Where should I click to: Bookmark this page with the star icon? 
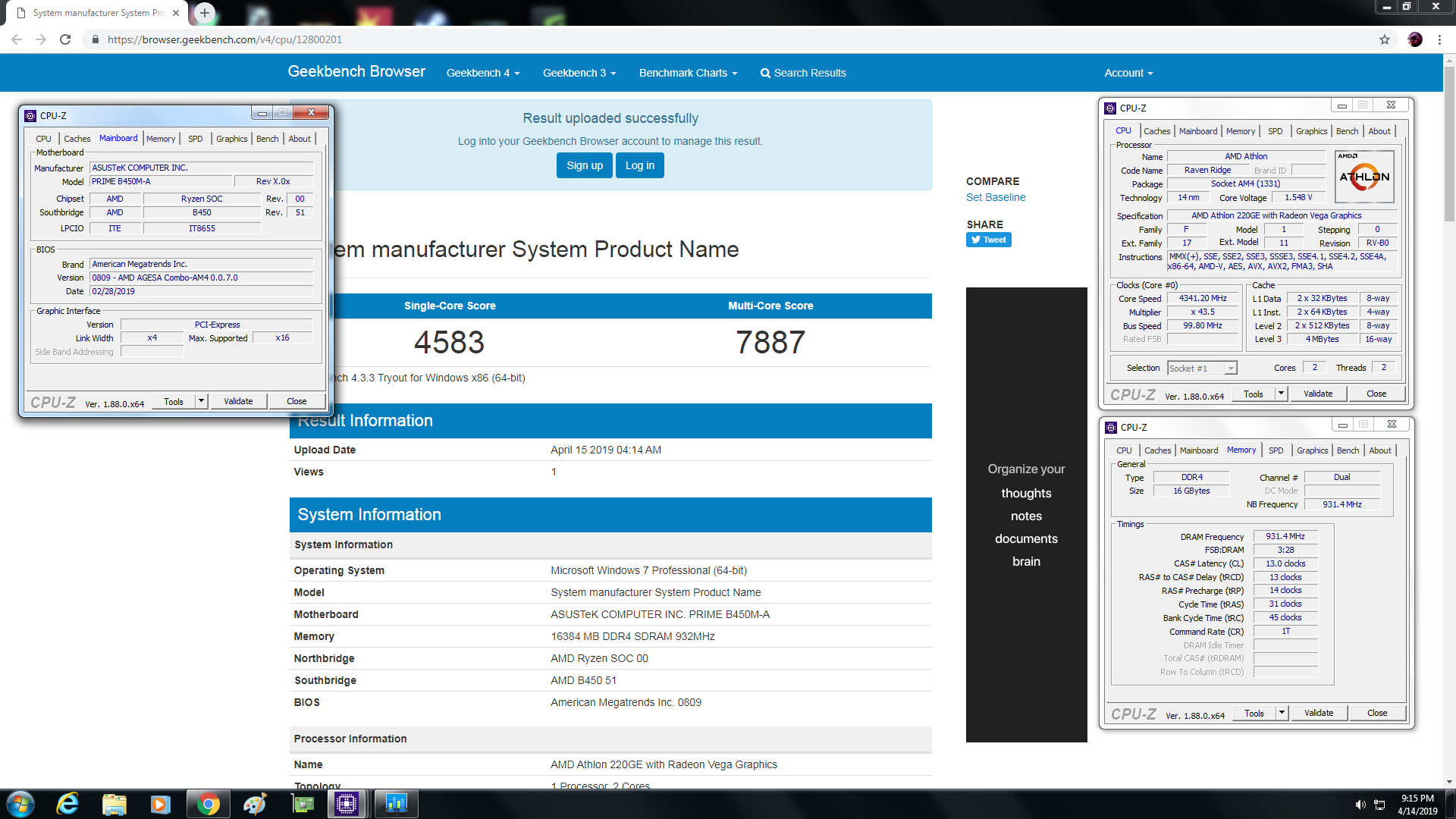[1385, 39]
